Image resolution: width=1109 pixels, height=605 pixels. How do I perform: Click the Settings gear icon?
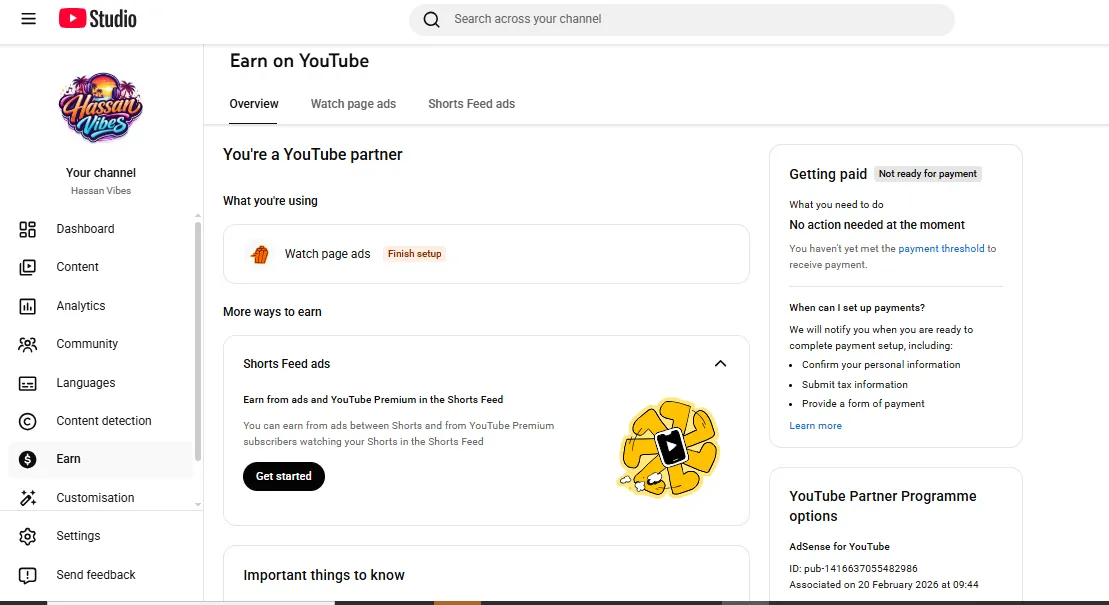tap(28, 536)
